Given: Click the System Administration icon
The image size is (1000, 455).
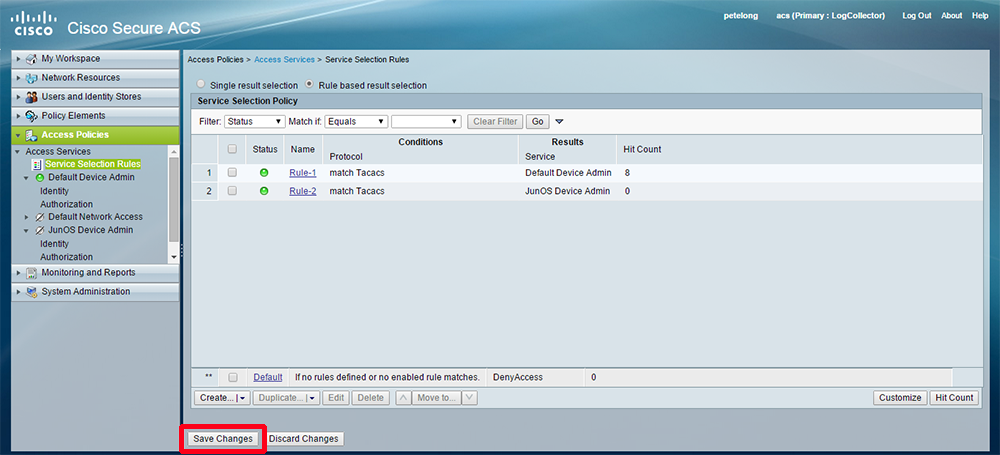Looking at the screenshot, I should point(32,292).
